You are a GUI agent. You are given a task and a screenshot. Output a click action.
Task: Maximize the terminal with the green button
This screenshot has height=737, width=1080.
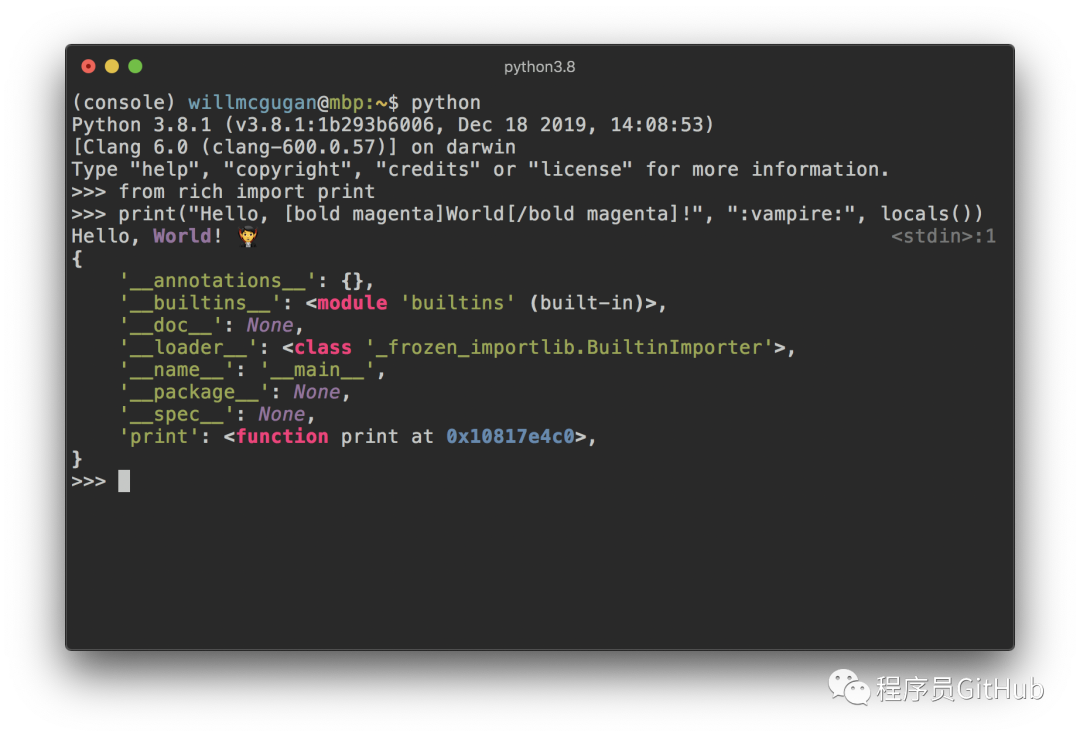[135, 66]
